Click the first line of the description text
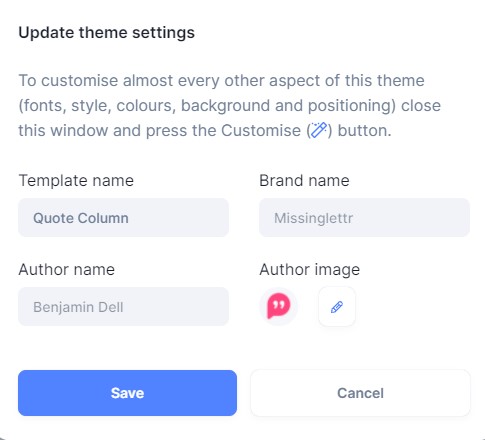 tap(222, 80)
